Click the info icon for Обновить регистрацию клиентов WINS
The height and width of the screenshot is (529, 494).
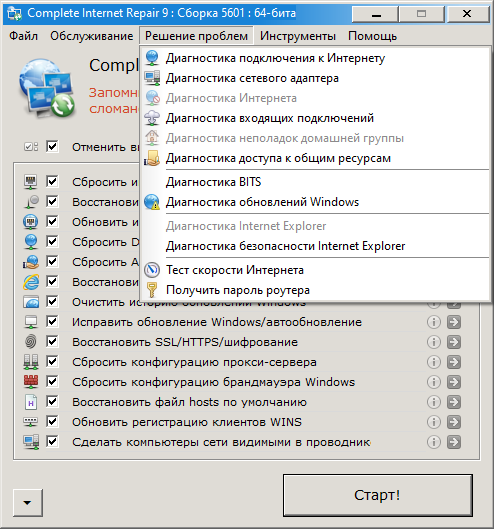434,422
